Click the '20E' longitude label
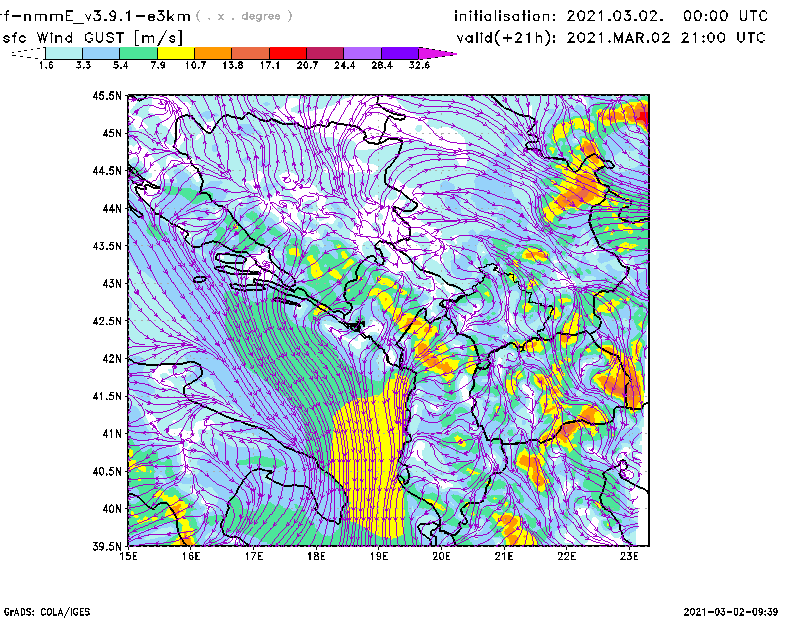The height and width of the screenshot is (618, 800). pyautogui.click(x=441, y=556)
